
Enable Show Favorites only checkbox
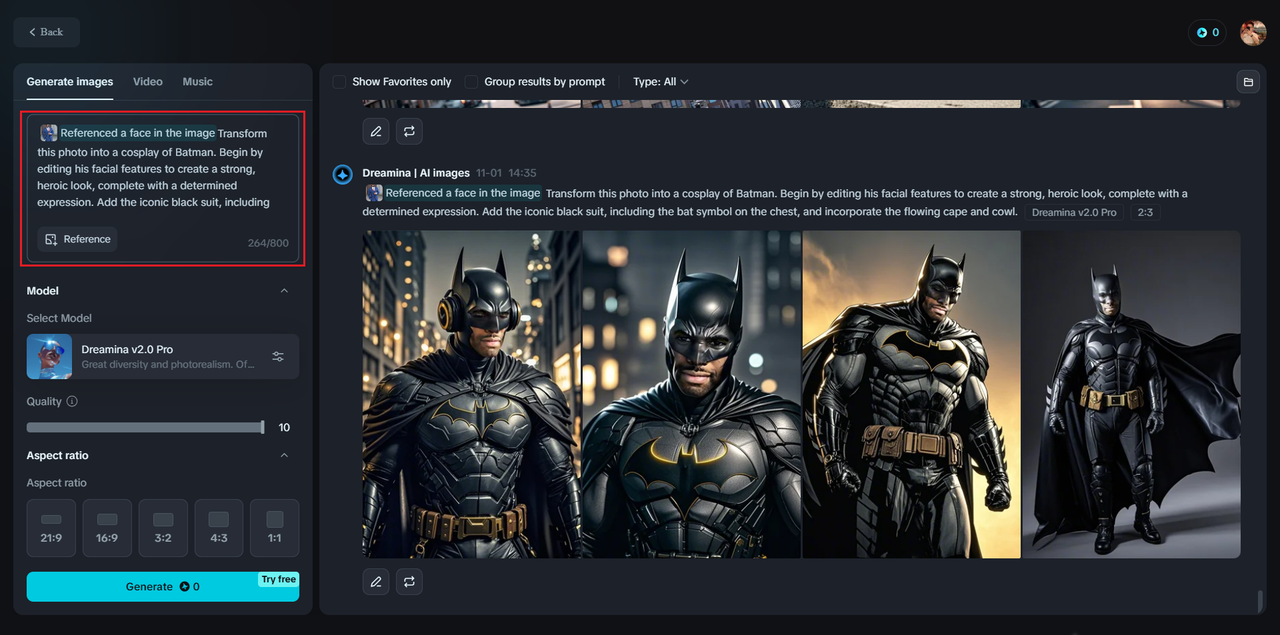pyautogui.click(x=339, y=82)
